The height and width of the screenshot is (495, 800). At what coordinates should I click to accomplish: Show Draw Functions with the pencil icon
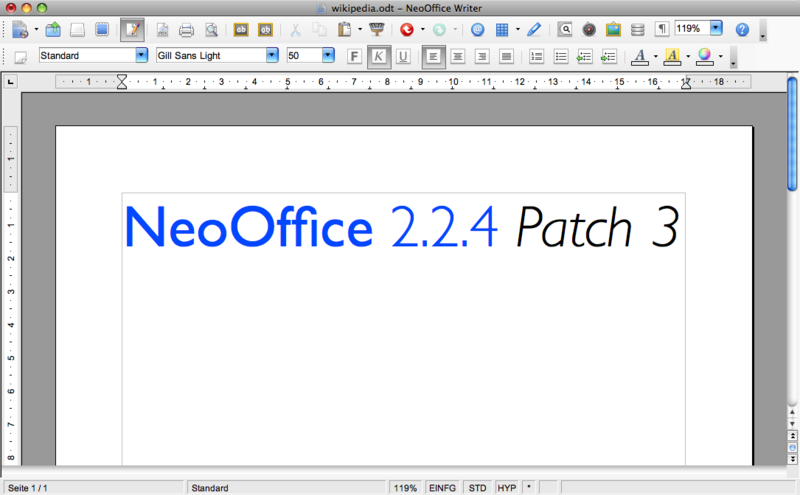pyautogui.click(x=534, y=30)
